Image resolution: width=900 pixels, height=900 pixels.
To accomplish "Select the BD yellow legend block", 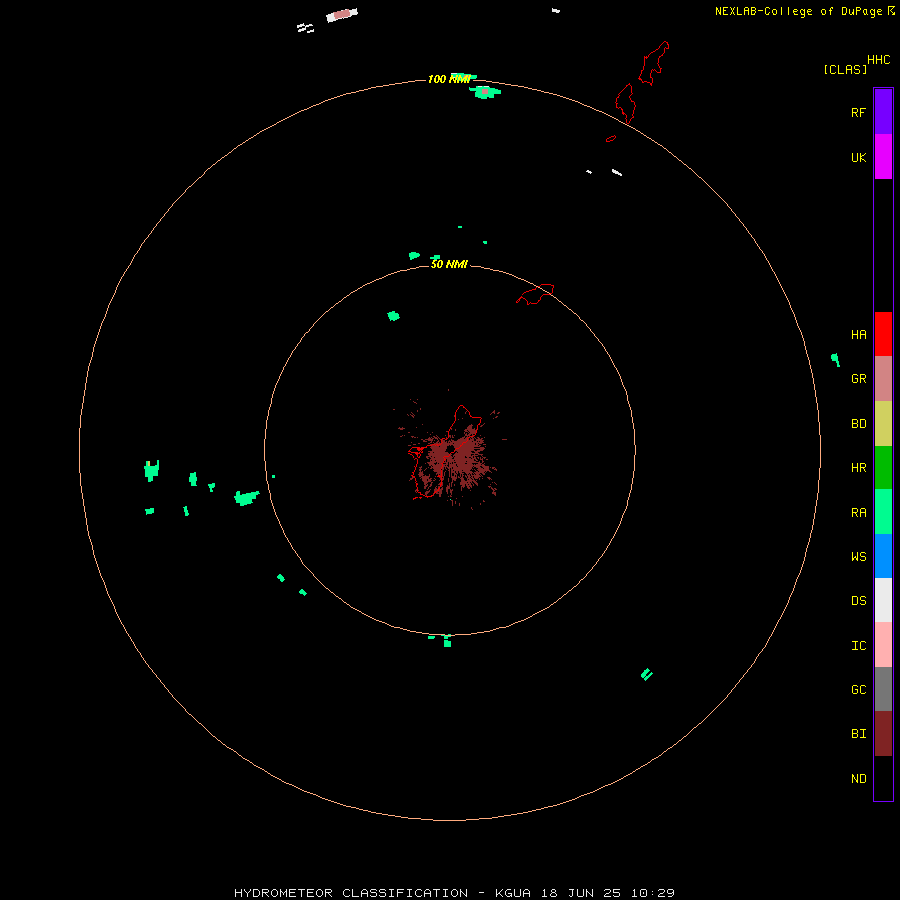I will point(883,424).
